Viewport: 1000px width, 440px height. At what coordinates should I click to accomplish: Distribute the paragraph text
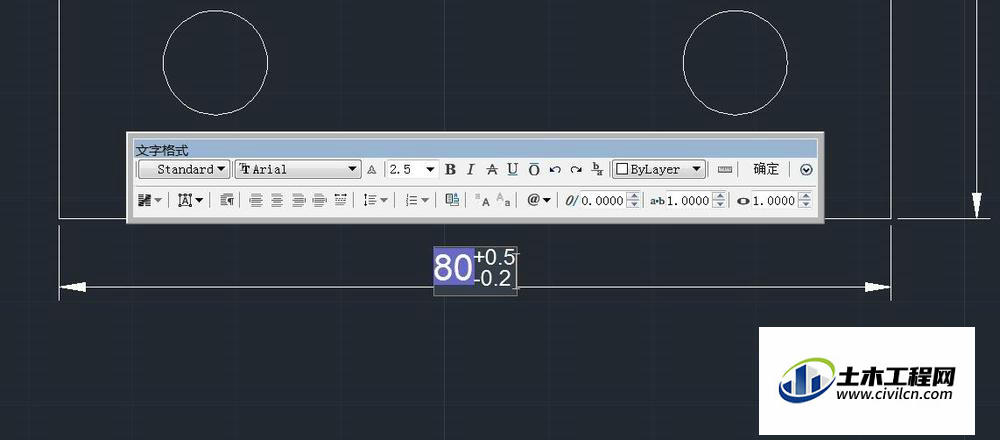click(341, 200)
